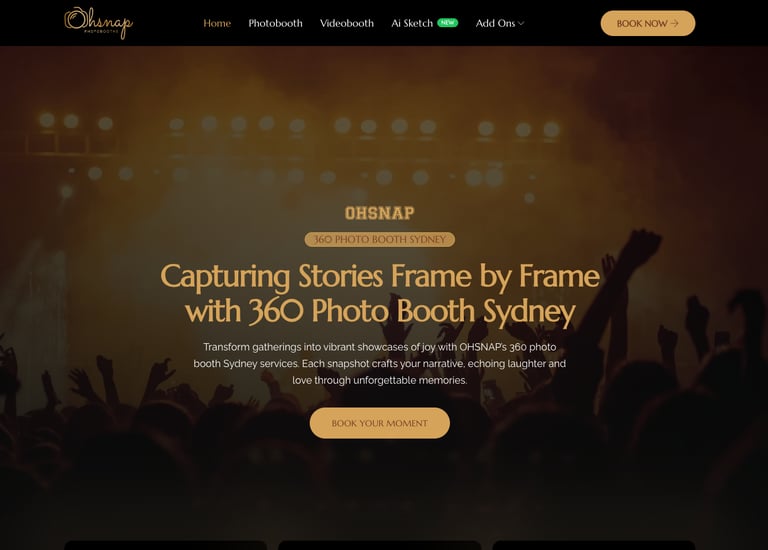Open the Photobooth menu item

[x=275, y=23]
